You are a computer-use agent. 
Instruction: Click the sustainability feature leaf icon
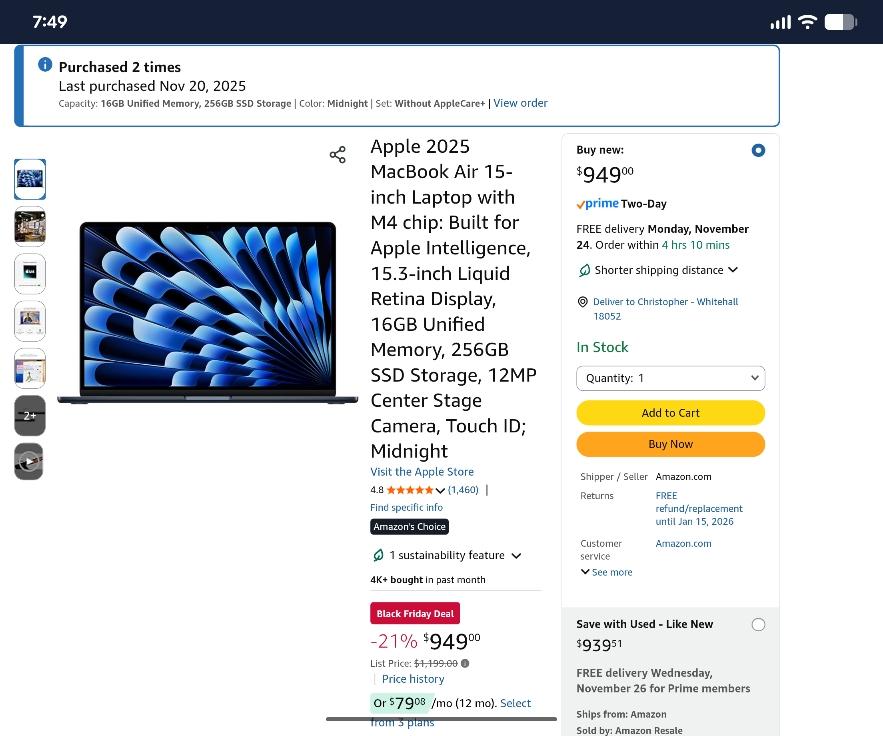click(378, 555)
